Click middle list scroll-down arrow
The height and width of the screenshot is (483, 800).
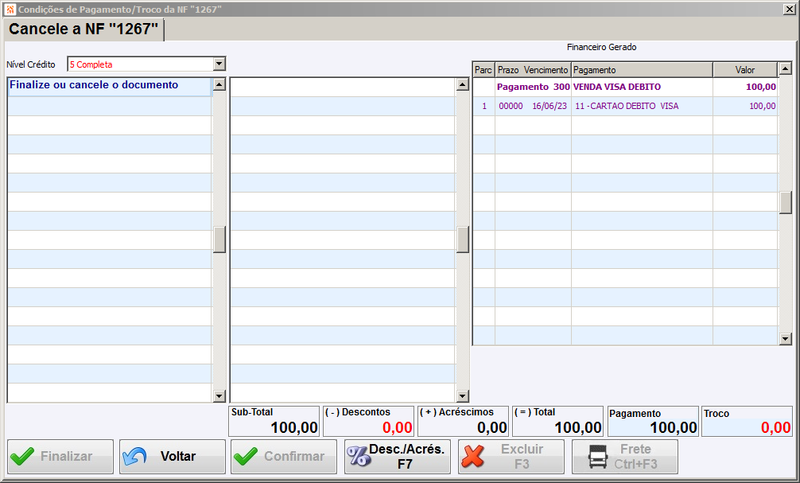click(x=462, y=395)
